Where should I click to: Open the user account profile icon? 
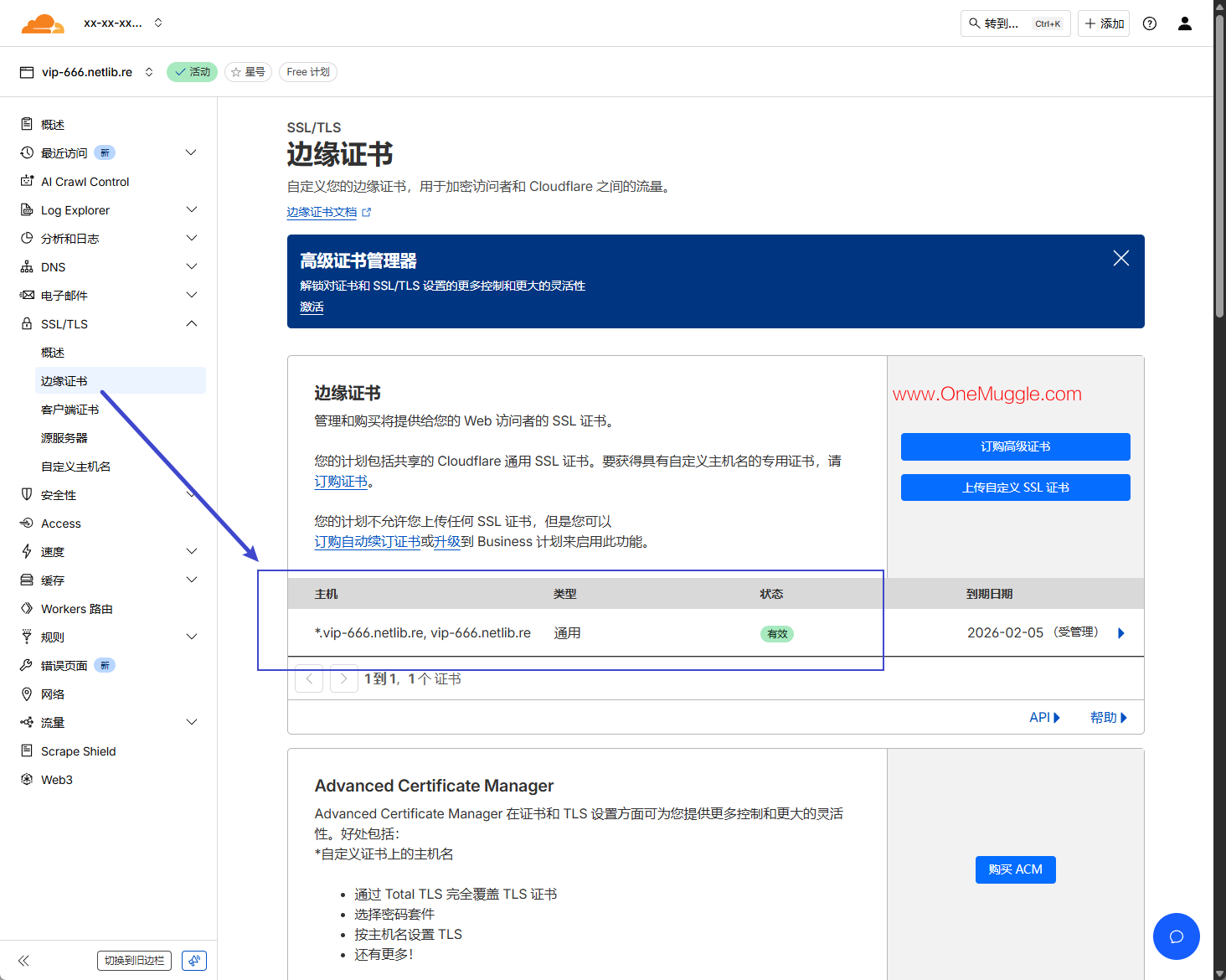(1185, 23)
